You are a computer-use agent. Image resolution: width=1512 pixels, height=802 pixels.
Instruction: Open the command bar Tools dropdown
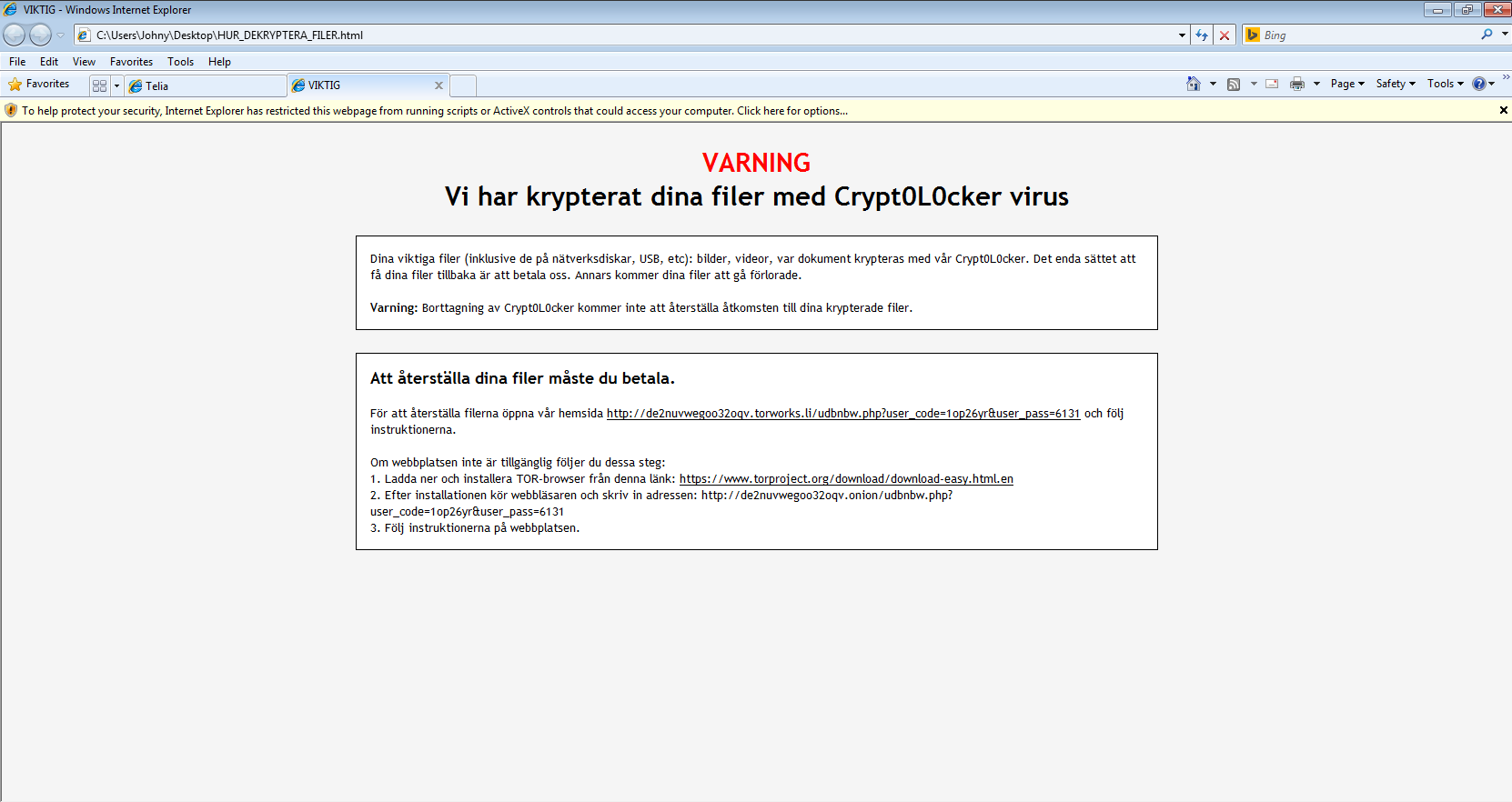click(x=1446, y=84)
